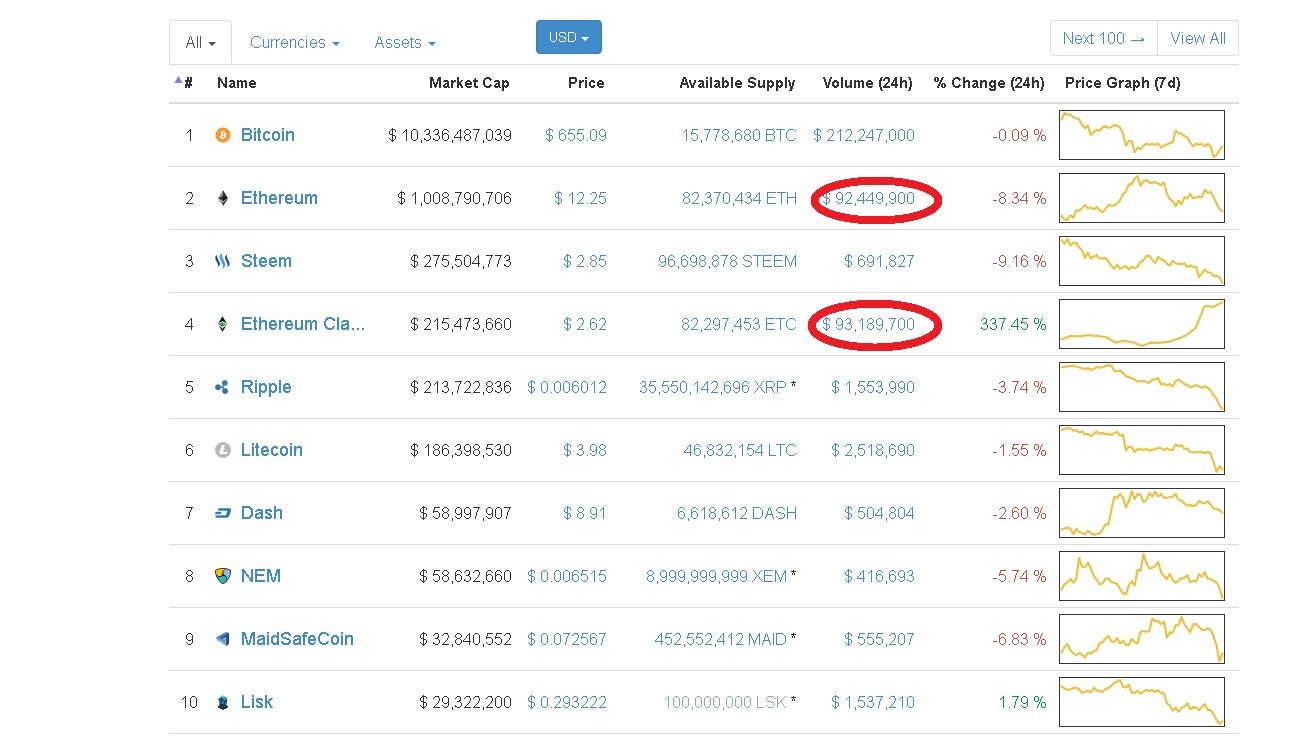Click Ethereum volume $ 92,449,900

point(868,198)
